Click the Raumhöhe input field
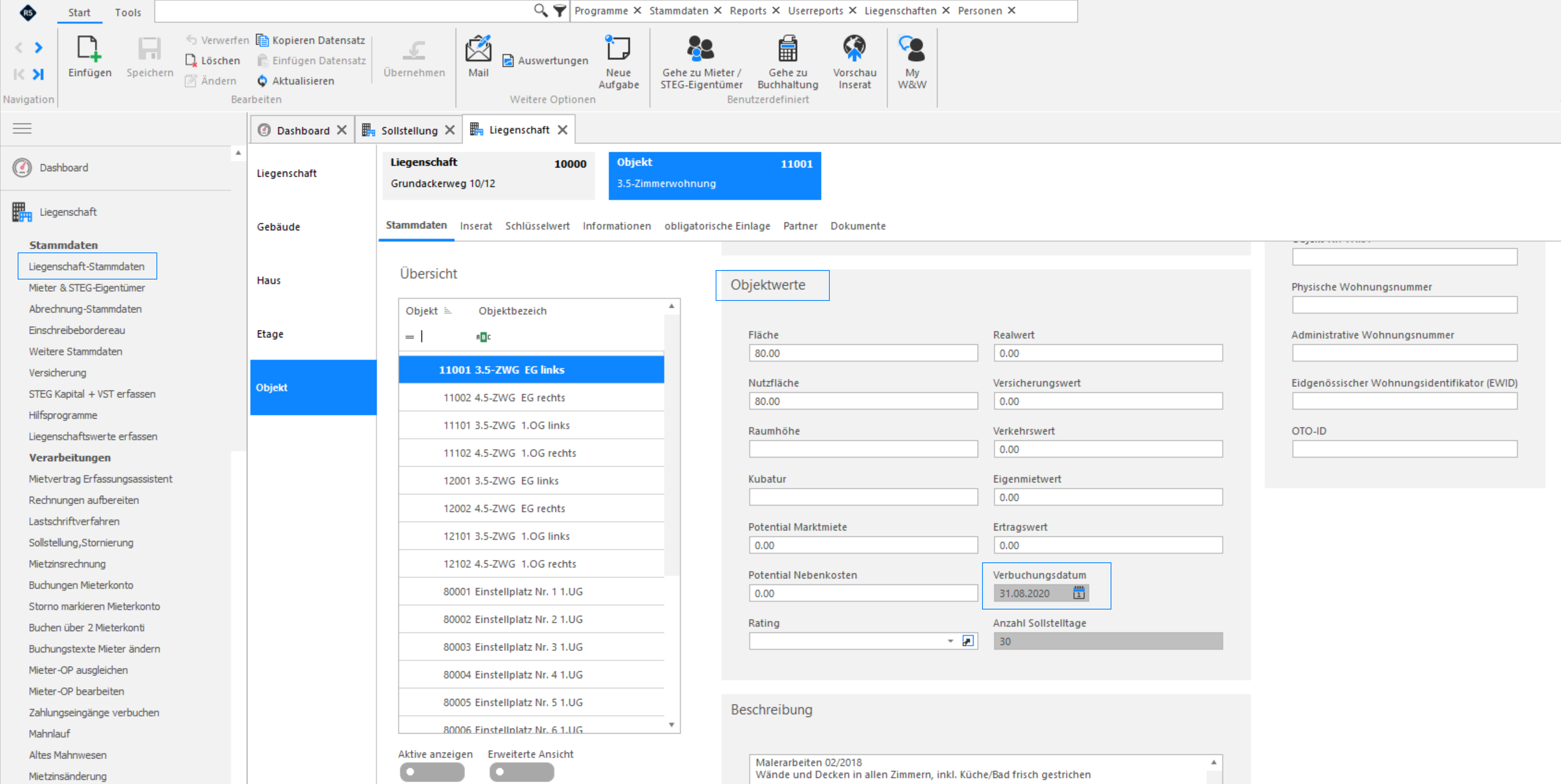Image resolution: width=1561 pixels, height=784 pixels. tap(863, 449)
